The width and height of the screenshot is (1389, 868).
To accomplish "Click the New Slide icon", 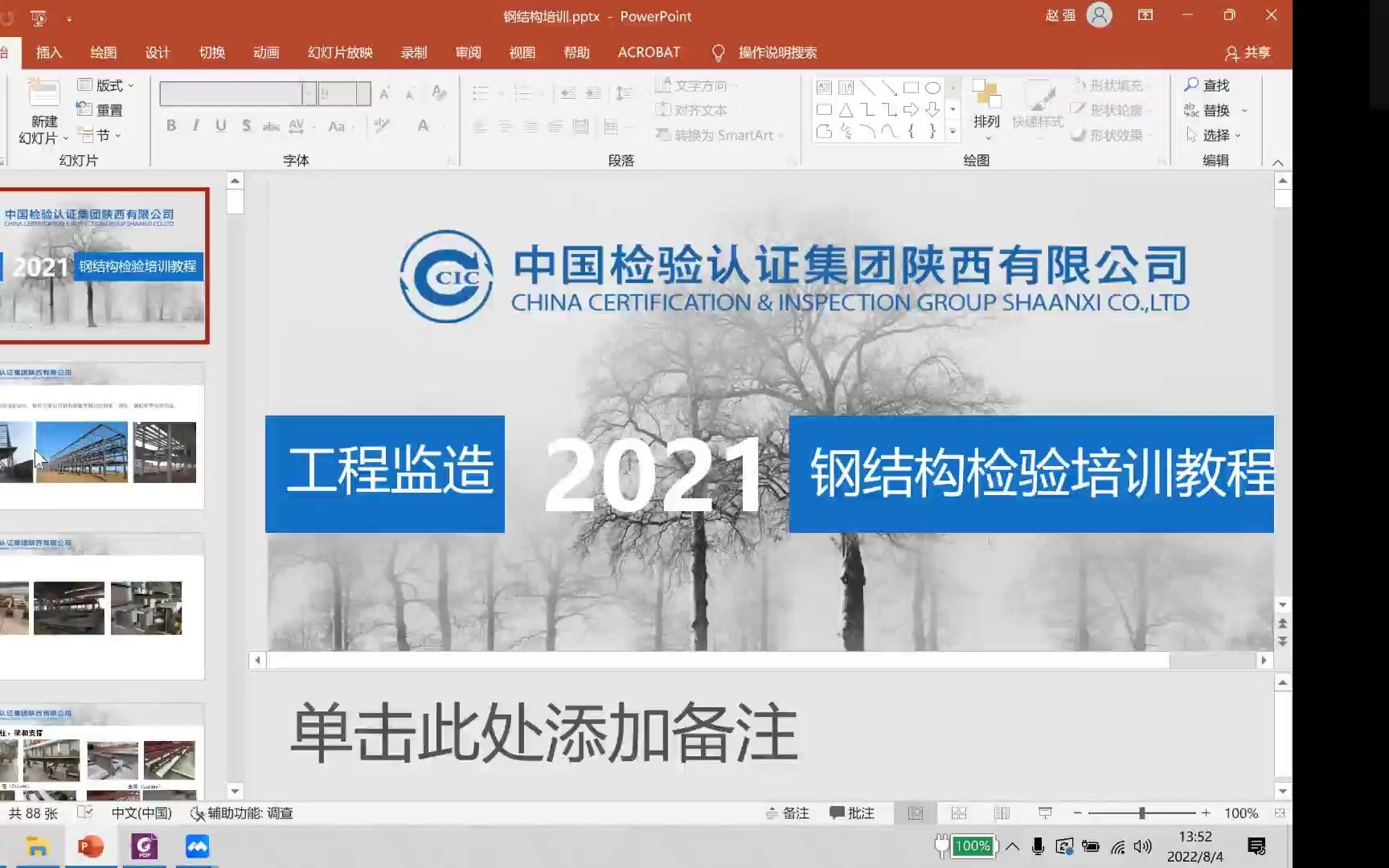I will 43,94.
